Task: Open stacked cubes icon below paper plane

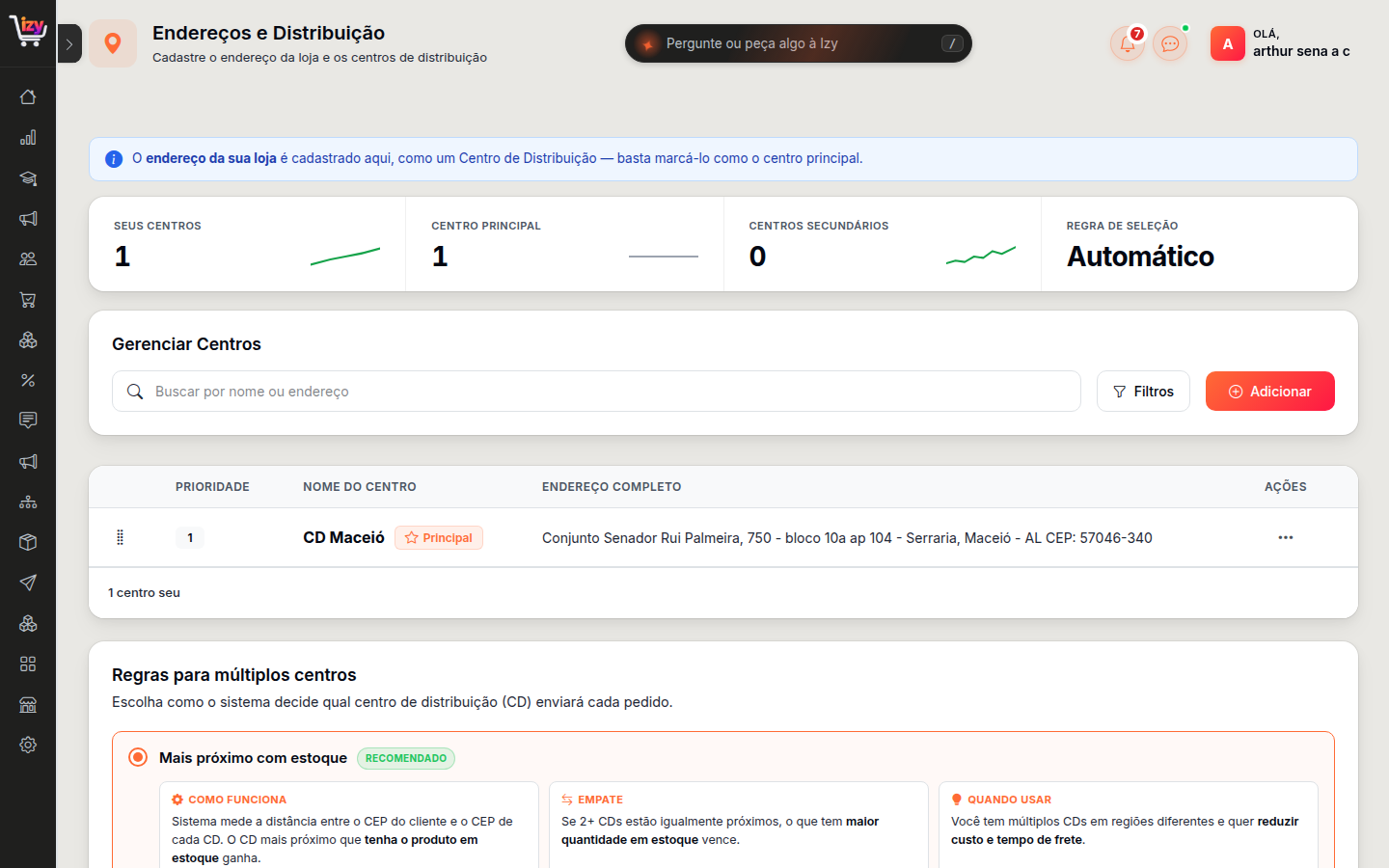Action: click(x=28, y=623)
